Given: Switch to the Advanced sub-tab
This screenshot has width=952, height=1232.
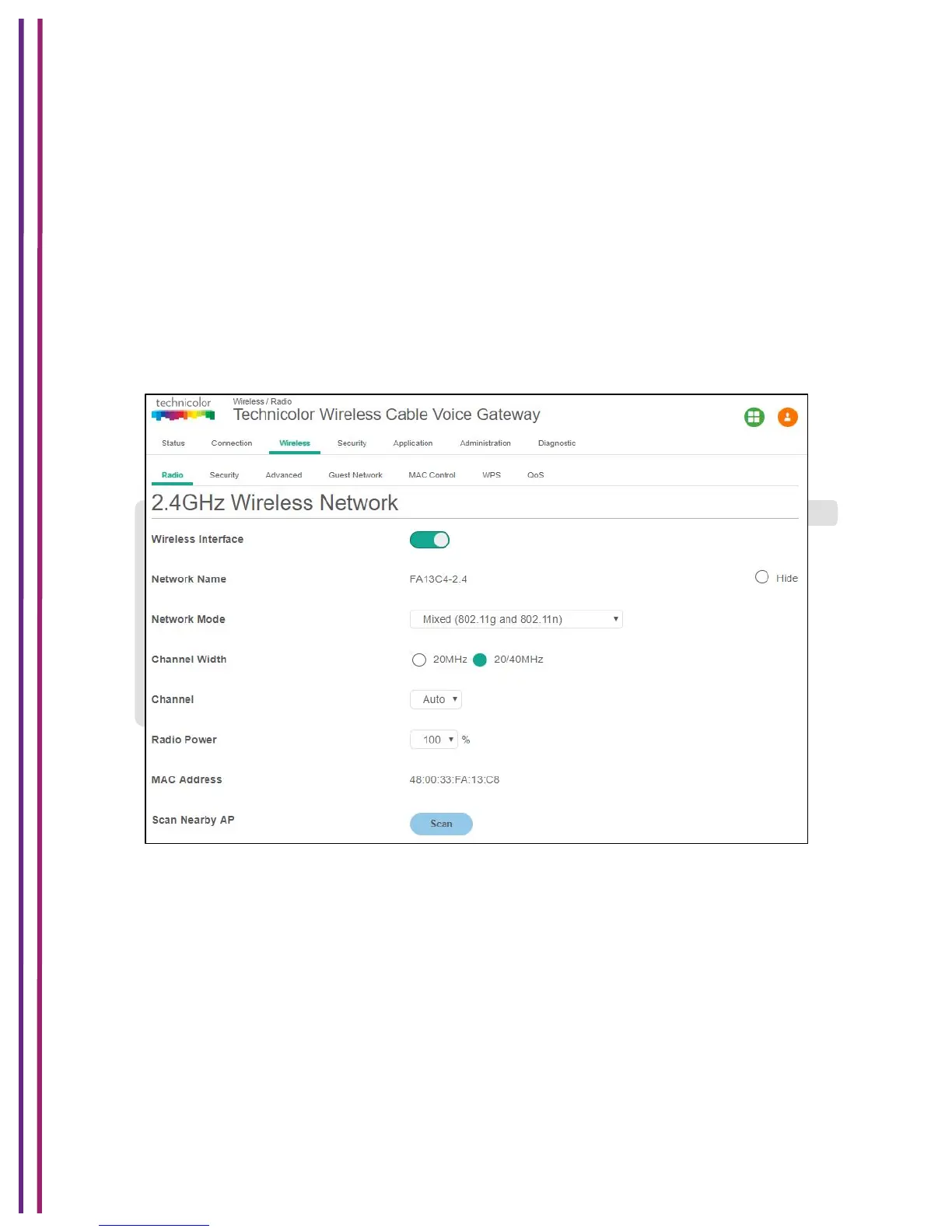Looking at the screenshot, I should [284, 475].
